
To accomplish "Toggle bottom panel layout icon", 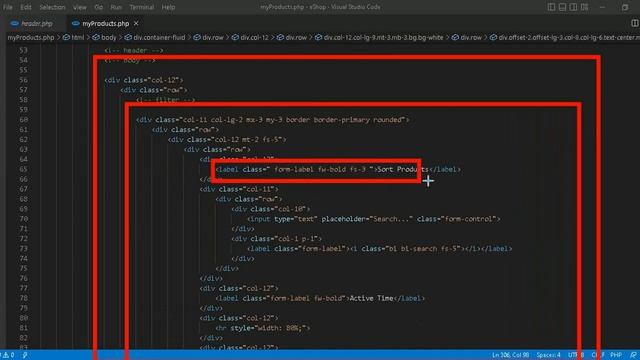I will pyautogui.click(x=562, y=7).
